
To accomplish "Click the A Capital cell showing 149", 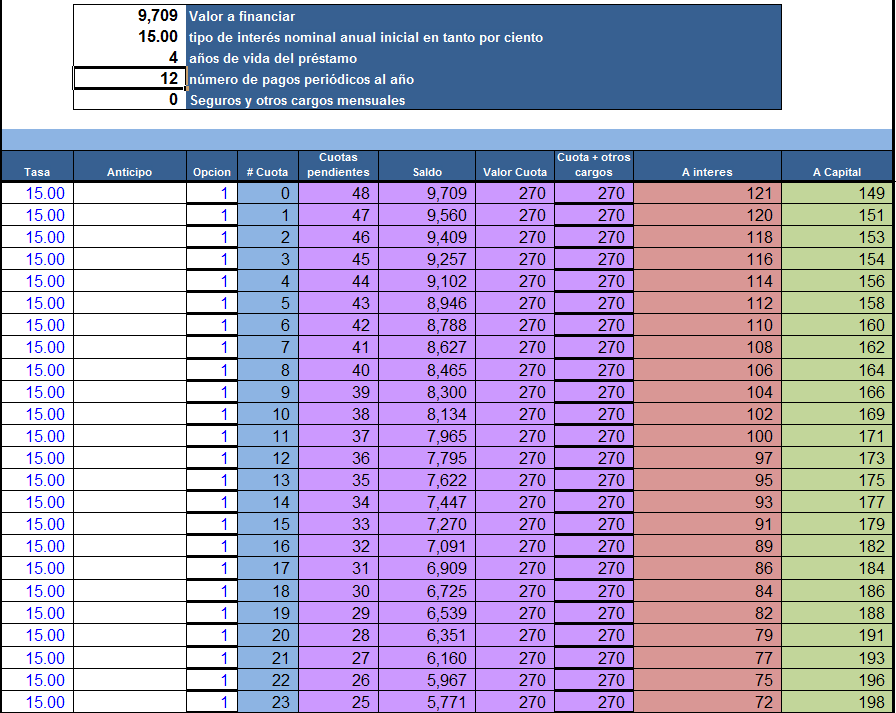I will [x=837, y=193].
